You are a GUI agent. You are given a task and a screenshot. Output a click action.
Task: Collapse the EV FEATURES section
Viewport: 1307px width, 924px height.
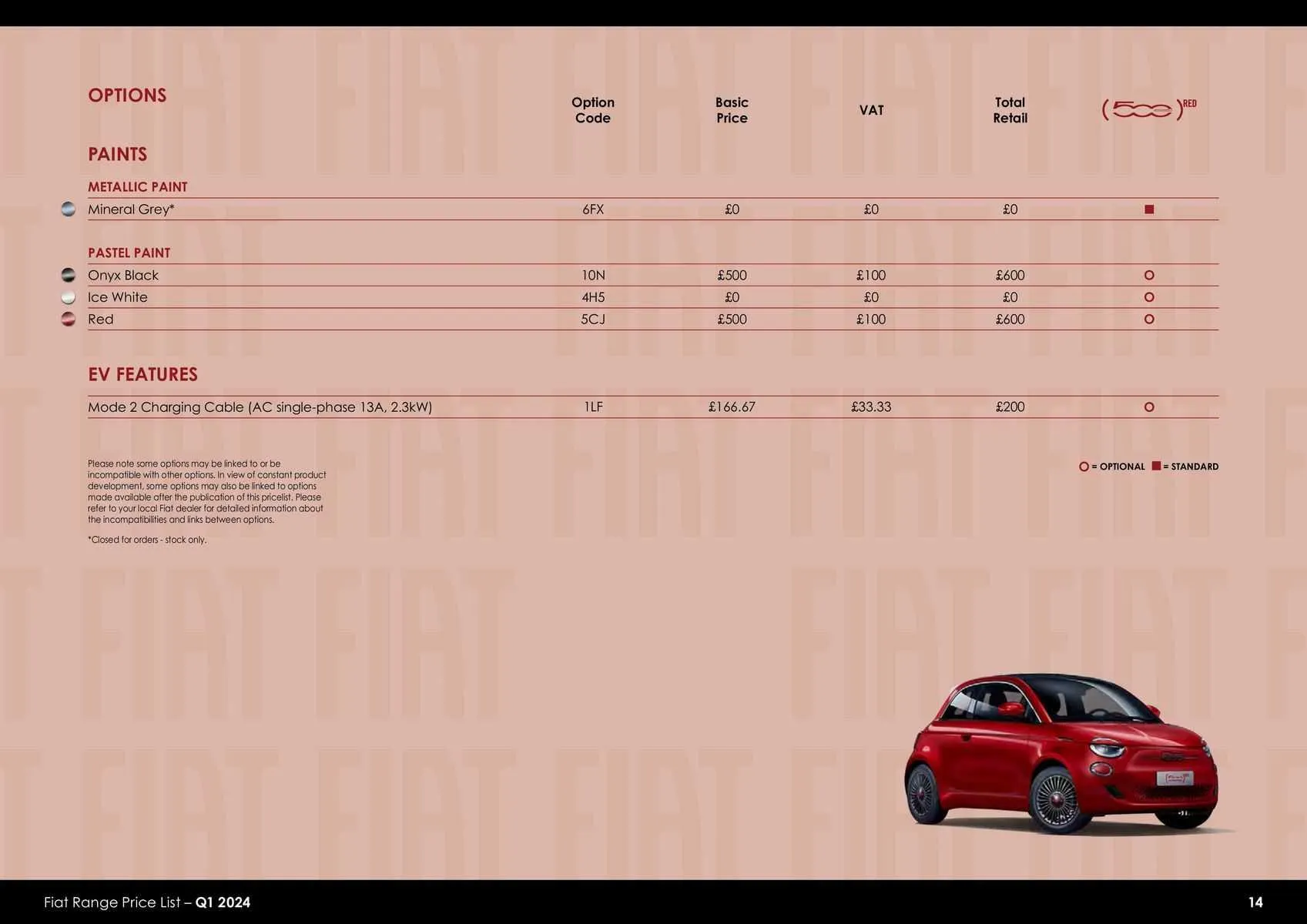142,374
